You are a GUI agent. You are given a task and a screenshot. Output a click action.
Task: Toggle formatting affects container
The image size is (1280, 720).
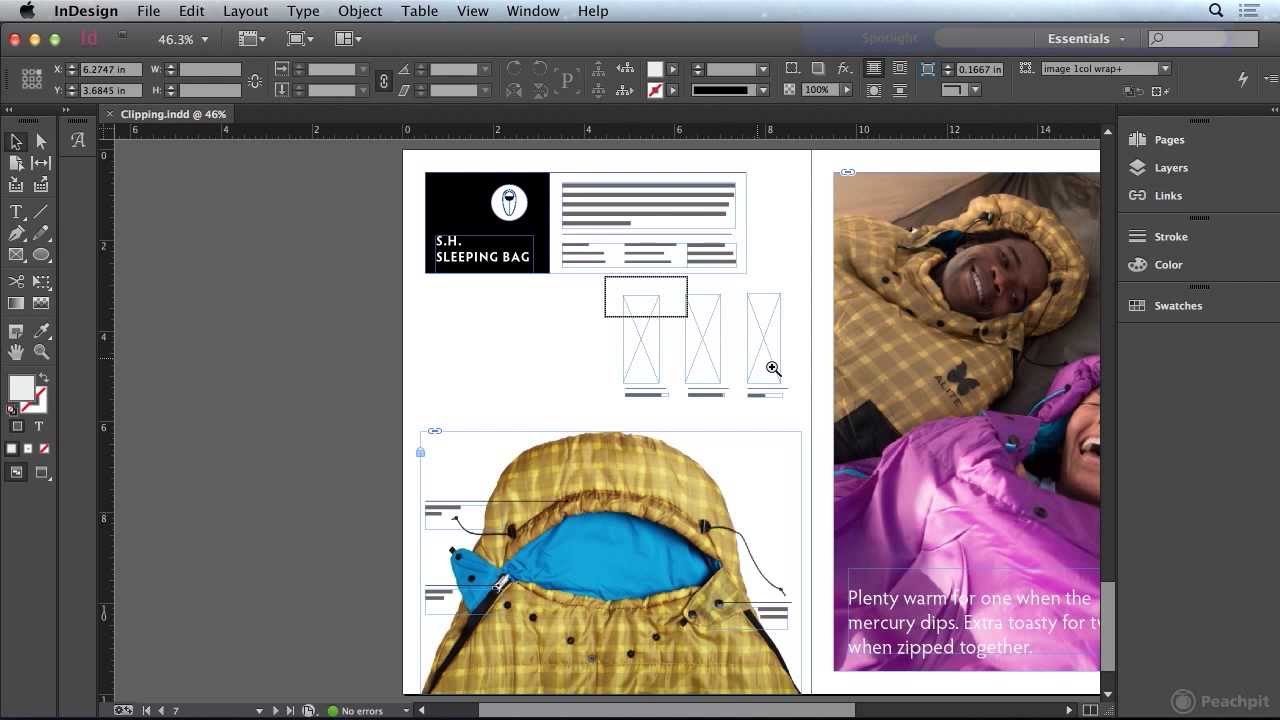(x=17, y=426)
